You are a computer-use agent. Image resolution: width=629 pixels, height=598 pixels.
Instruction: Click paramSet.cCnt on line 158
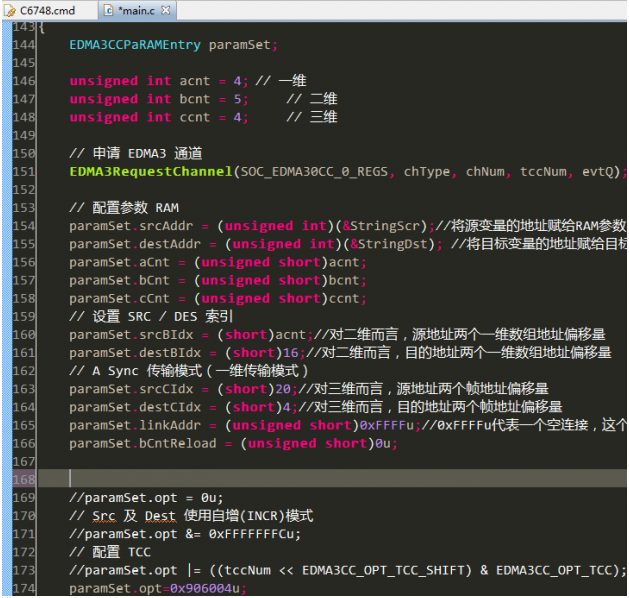(119, 298)
